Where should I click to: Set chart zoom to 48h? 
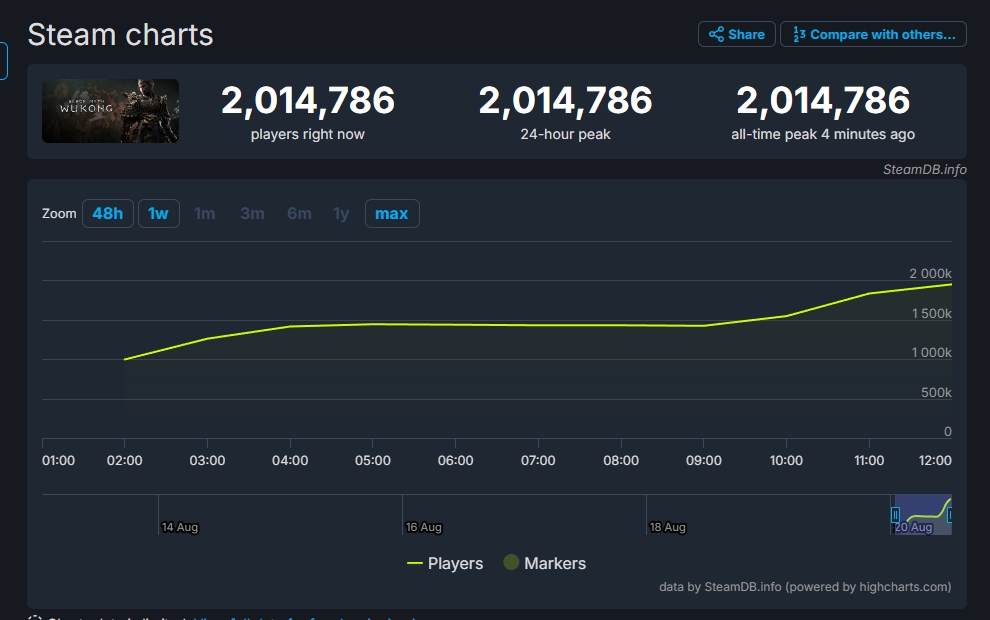click(x=107, y=214)
